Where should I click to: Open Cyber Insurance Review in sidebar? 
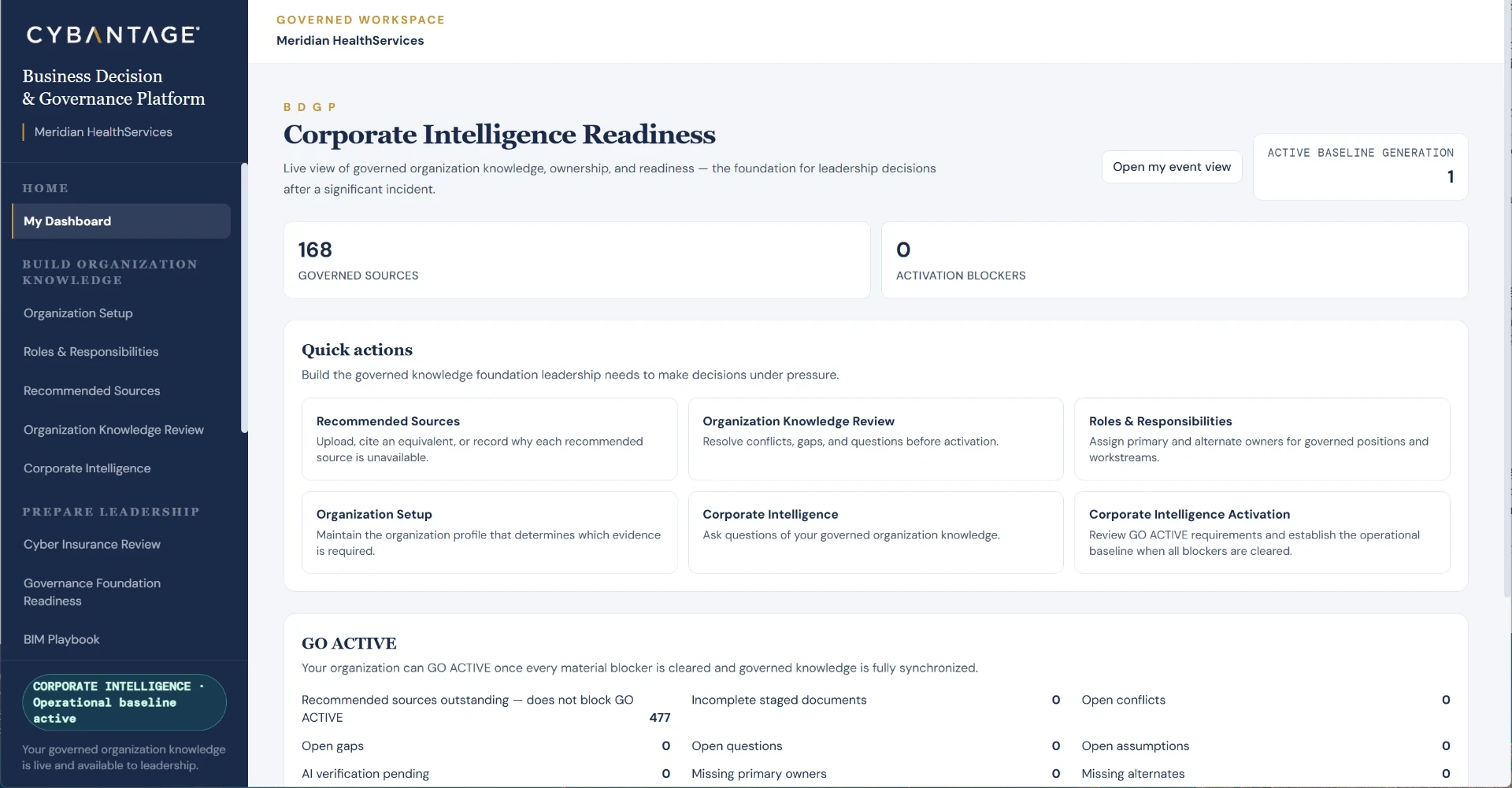tap(91, 544)
